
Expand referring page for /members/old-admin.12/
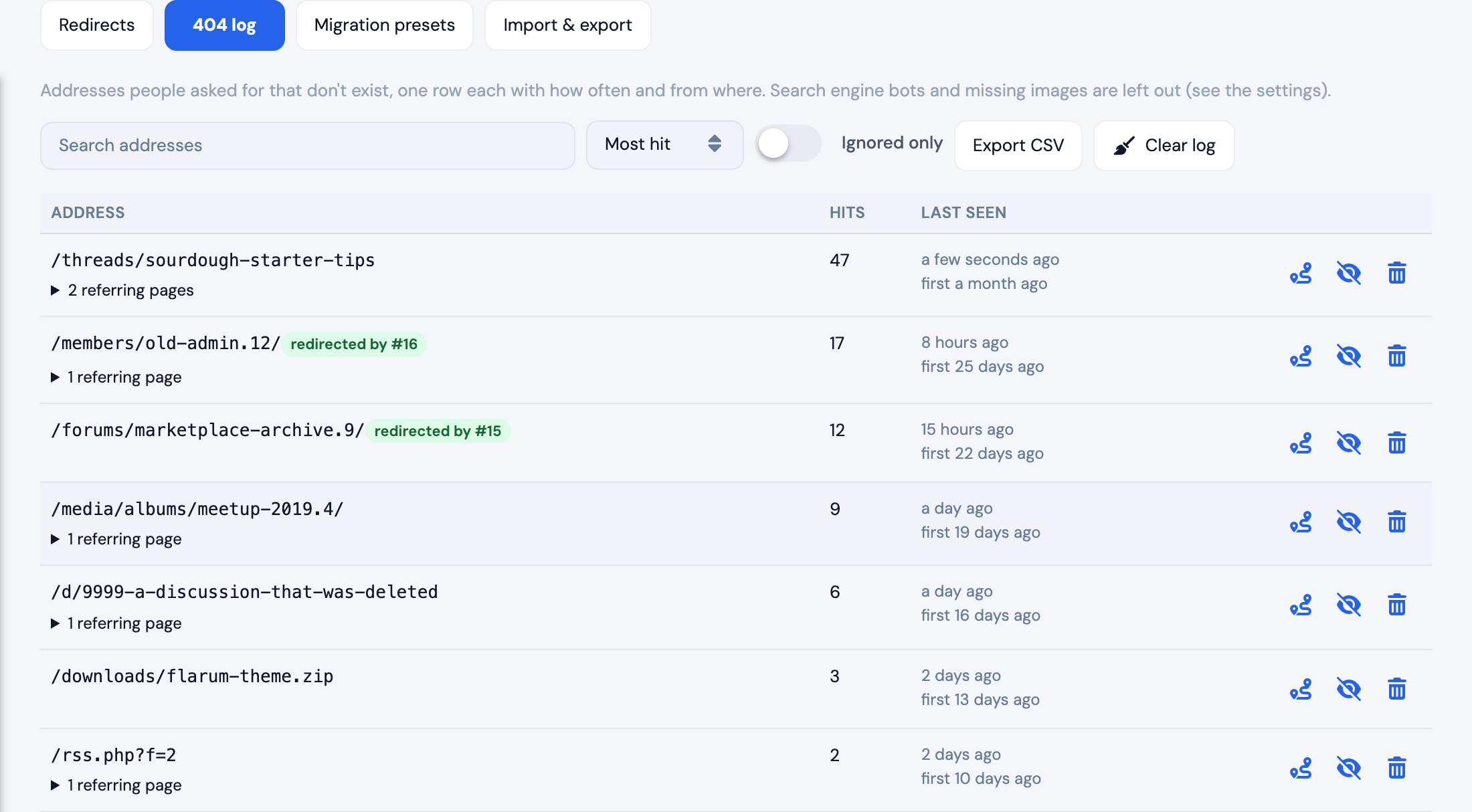click(x=116, y=377)
